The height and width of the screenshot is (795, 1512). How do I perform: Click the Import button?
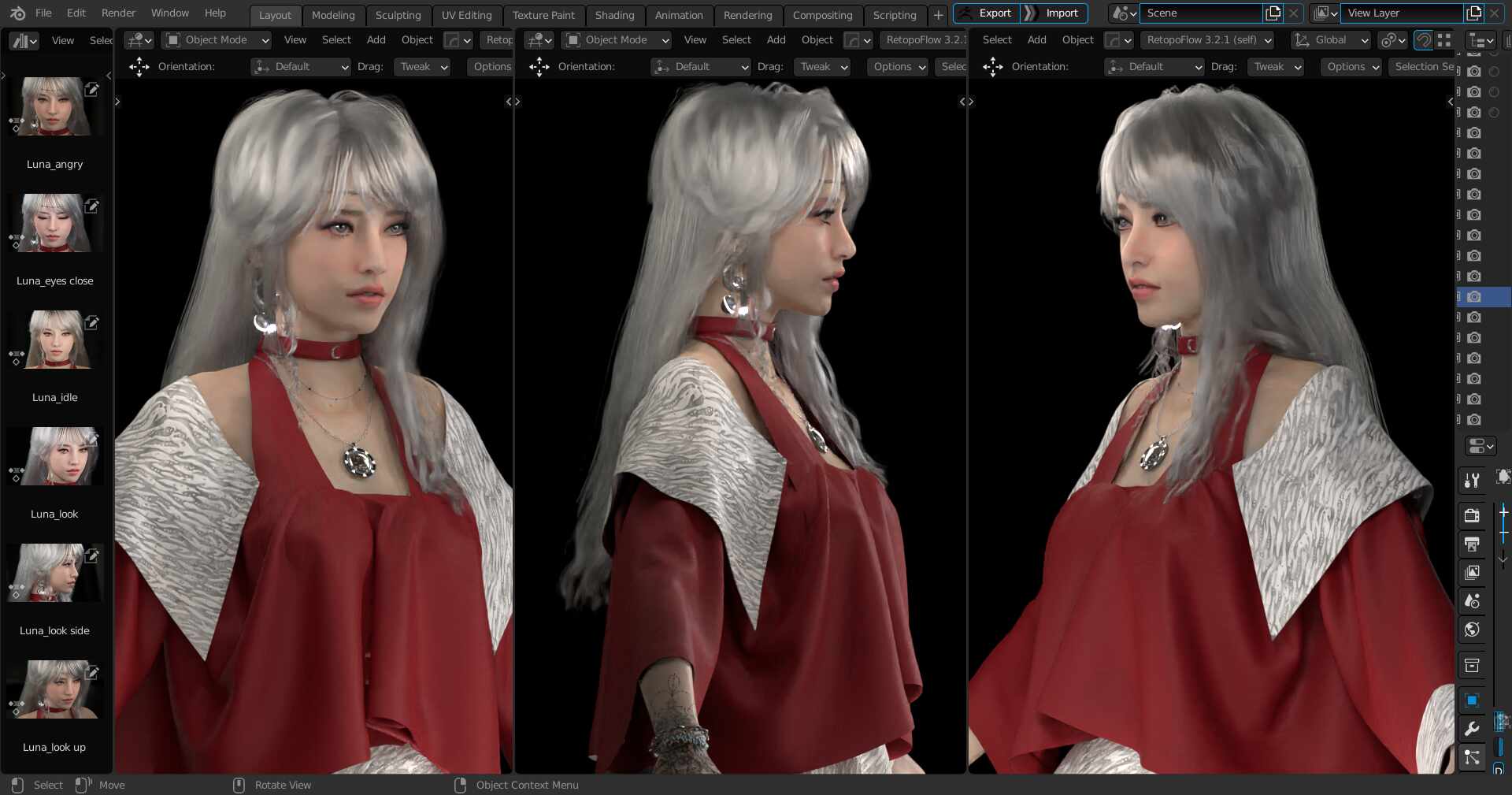(1062, 13)
